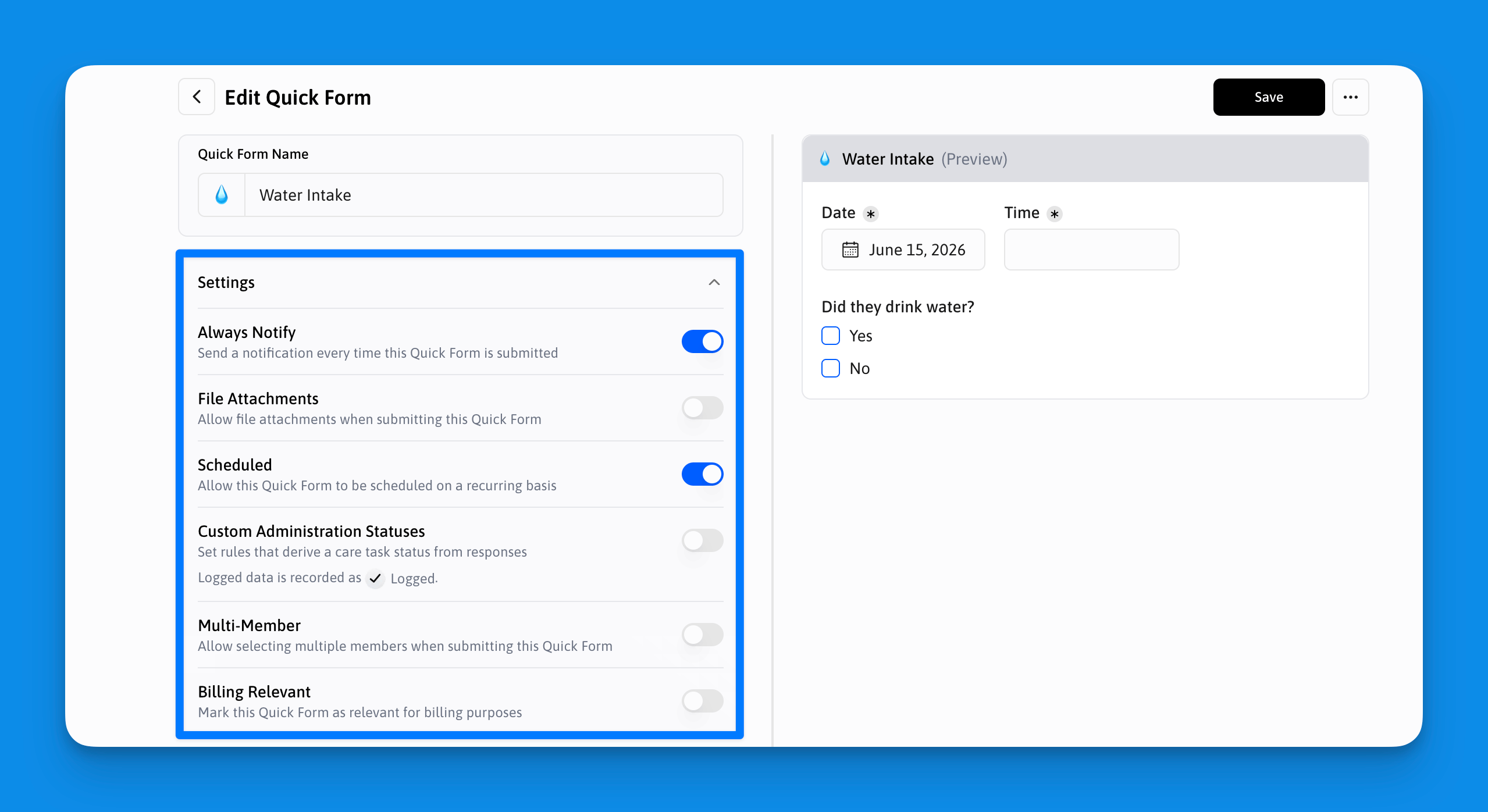Click the No option label
The width and height of the screenshot is (1488, 812).
coord(859,368)
